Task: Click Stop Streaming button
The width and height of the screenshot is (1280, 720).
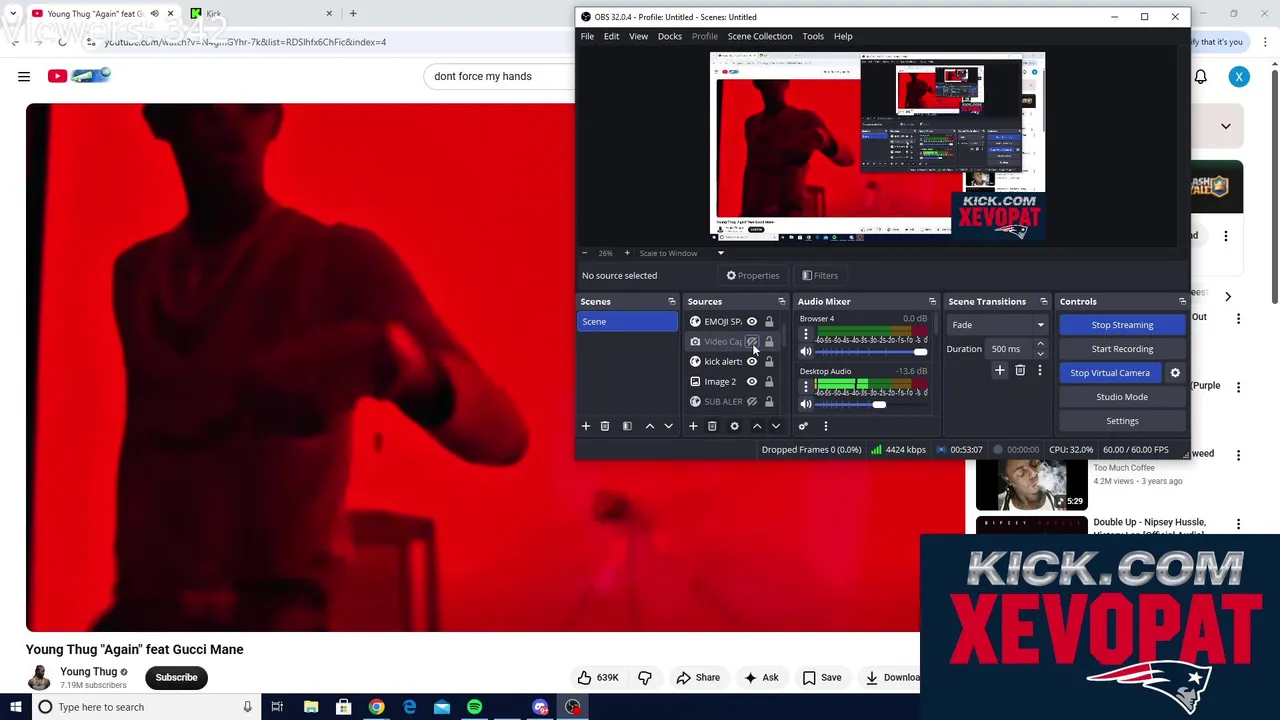Action: pyautogui.click(x=1122, y=325)
